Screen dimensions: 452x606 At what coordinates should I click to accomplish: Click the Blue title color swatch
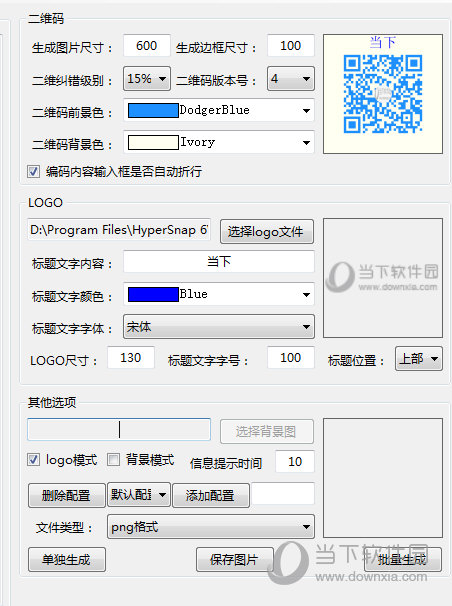point(153,294)
